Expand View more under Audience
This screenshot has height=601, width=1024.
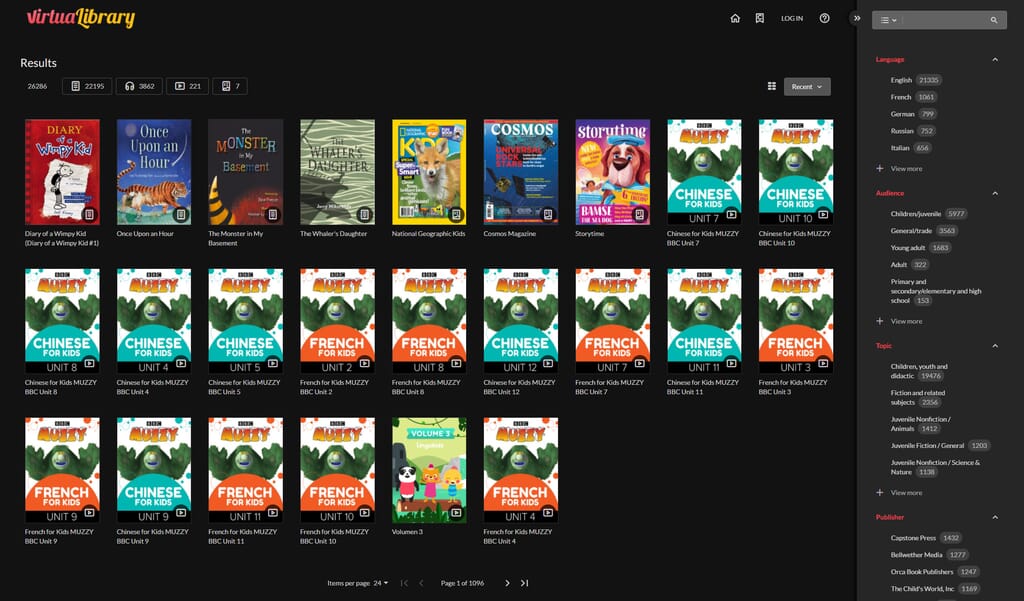(x=900, y=321)
